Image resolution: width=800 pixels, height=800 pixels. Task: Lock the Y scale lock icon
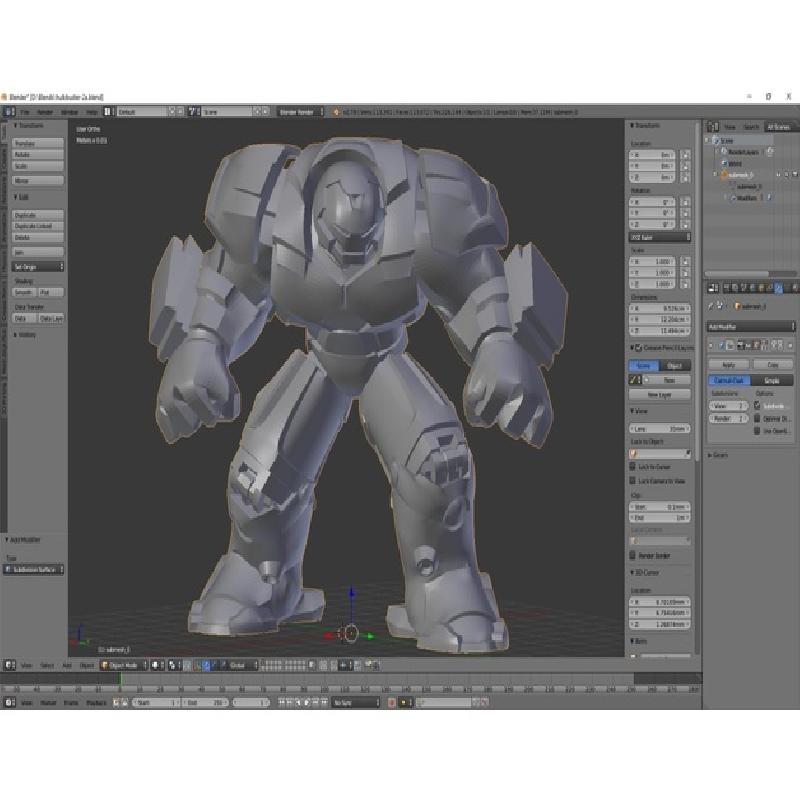(x=685, y=273)
